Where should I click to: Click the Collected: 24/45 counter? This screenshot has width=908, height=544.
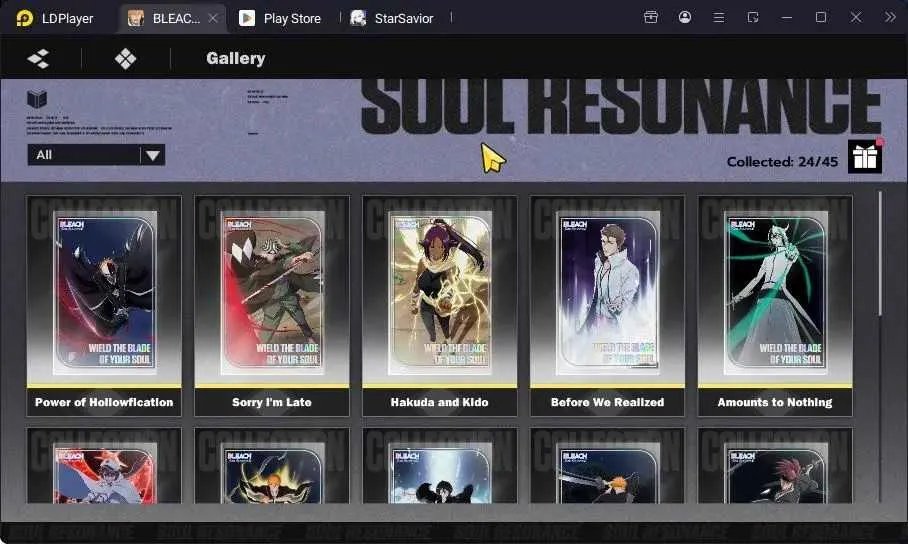pyautogui.click(x=782, y=162)
